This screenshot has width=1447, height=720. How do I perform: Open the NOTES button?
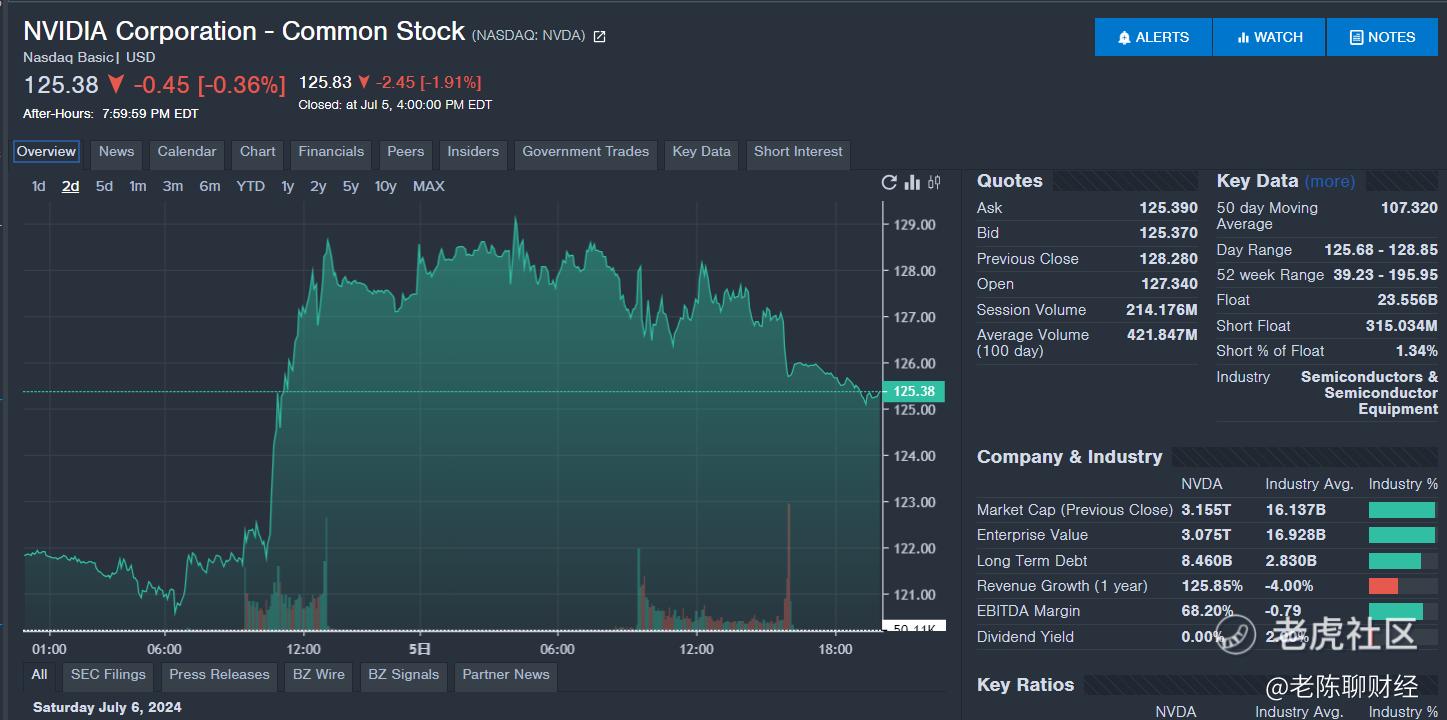click(x=1383, y=37)
